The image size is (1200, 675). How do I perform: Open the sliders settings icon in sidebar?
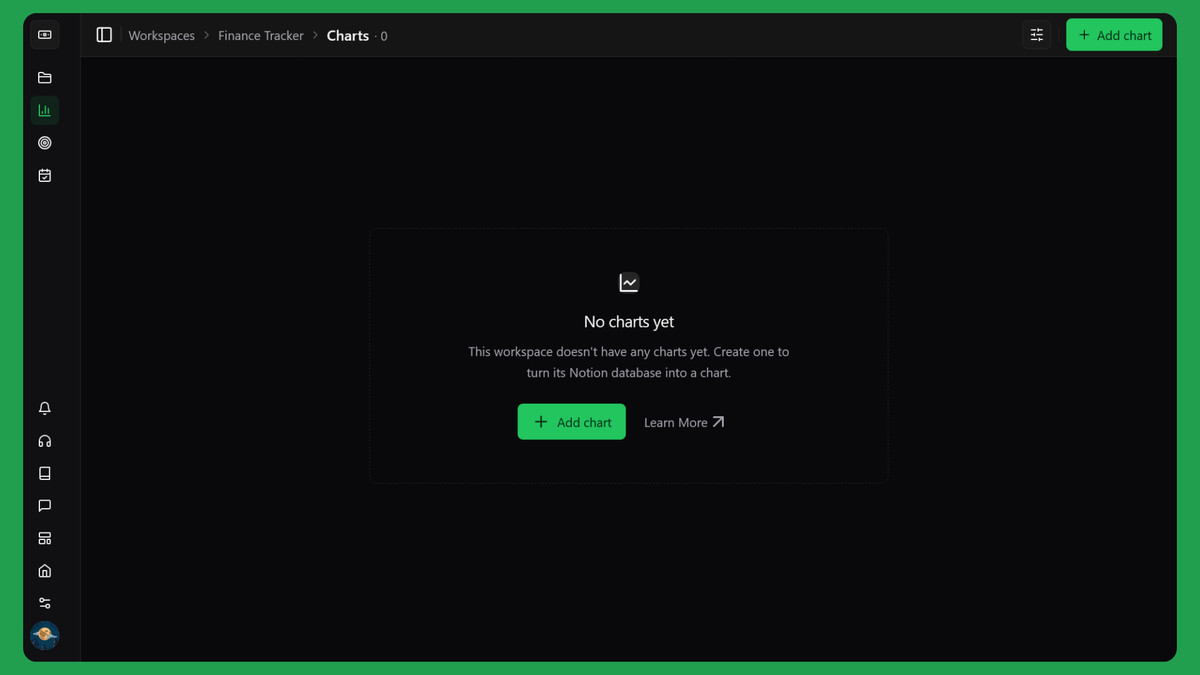(45, 603)
